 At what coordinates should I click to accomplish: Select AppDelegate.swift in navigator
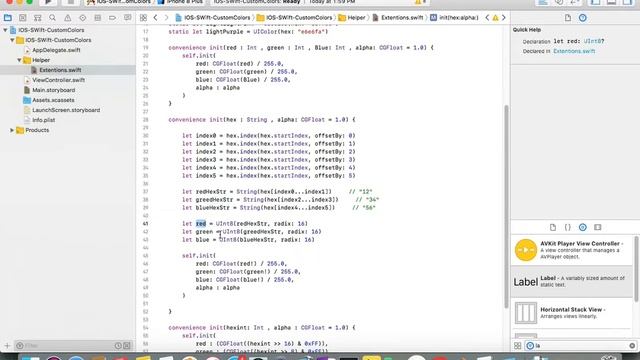(56, 50)
